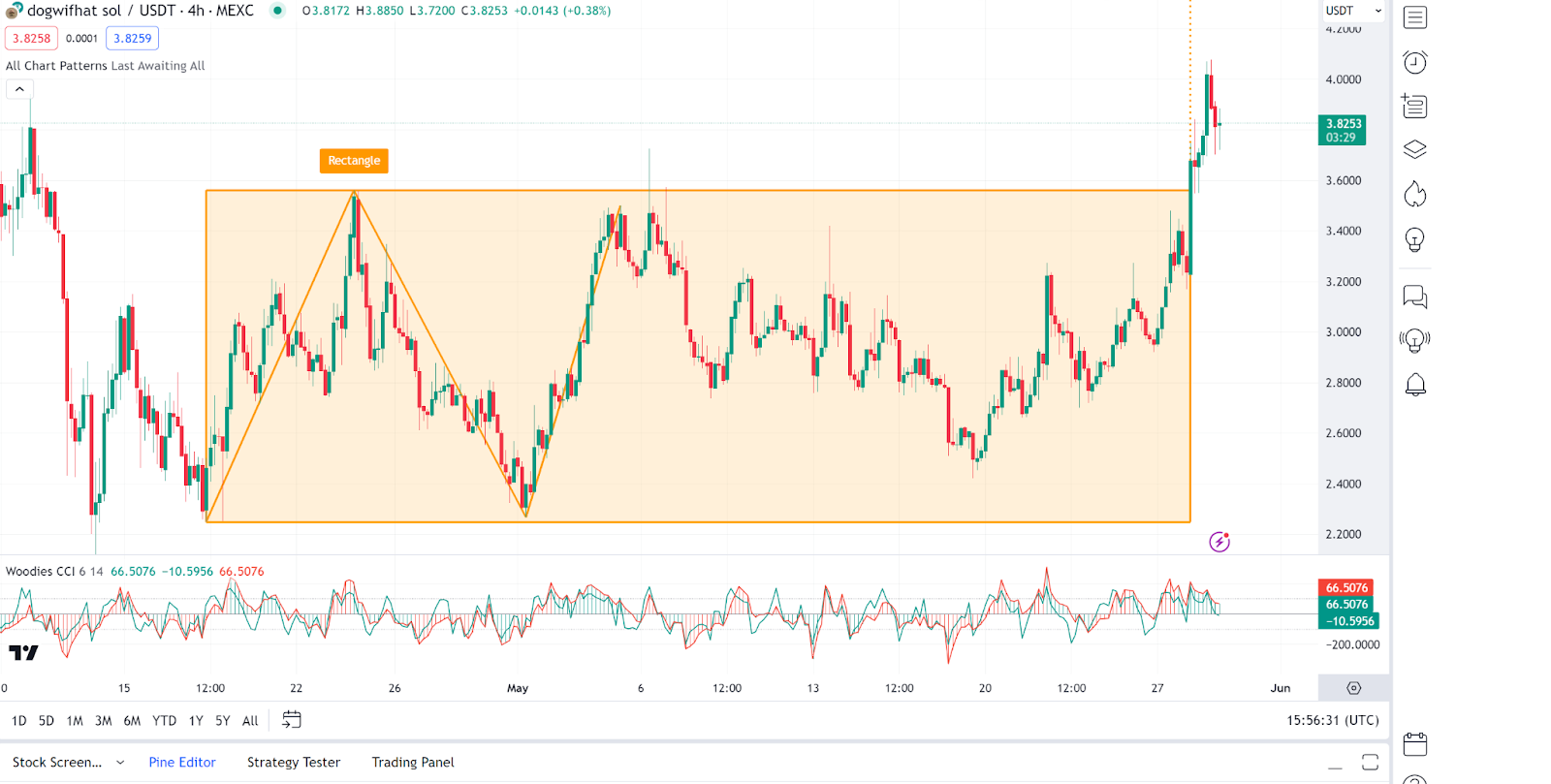The image size is (1551, 784).
Task: Select the 1Y time range
Action: pos(196,720)
